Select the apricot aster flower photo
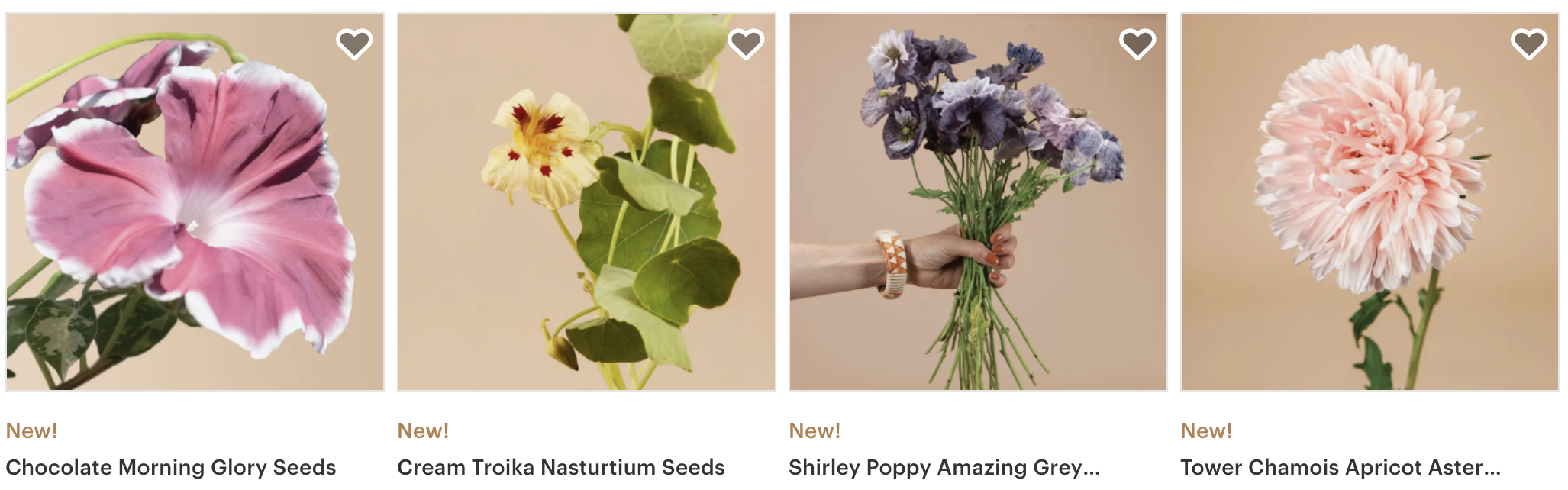1568x490 pixels. click(x=1370, y=201)
